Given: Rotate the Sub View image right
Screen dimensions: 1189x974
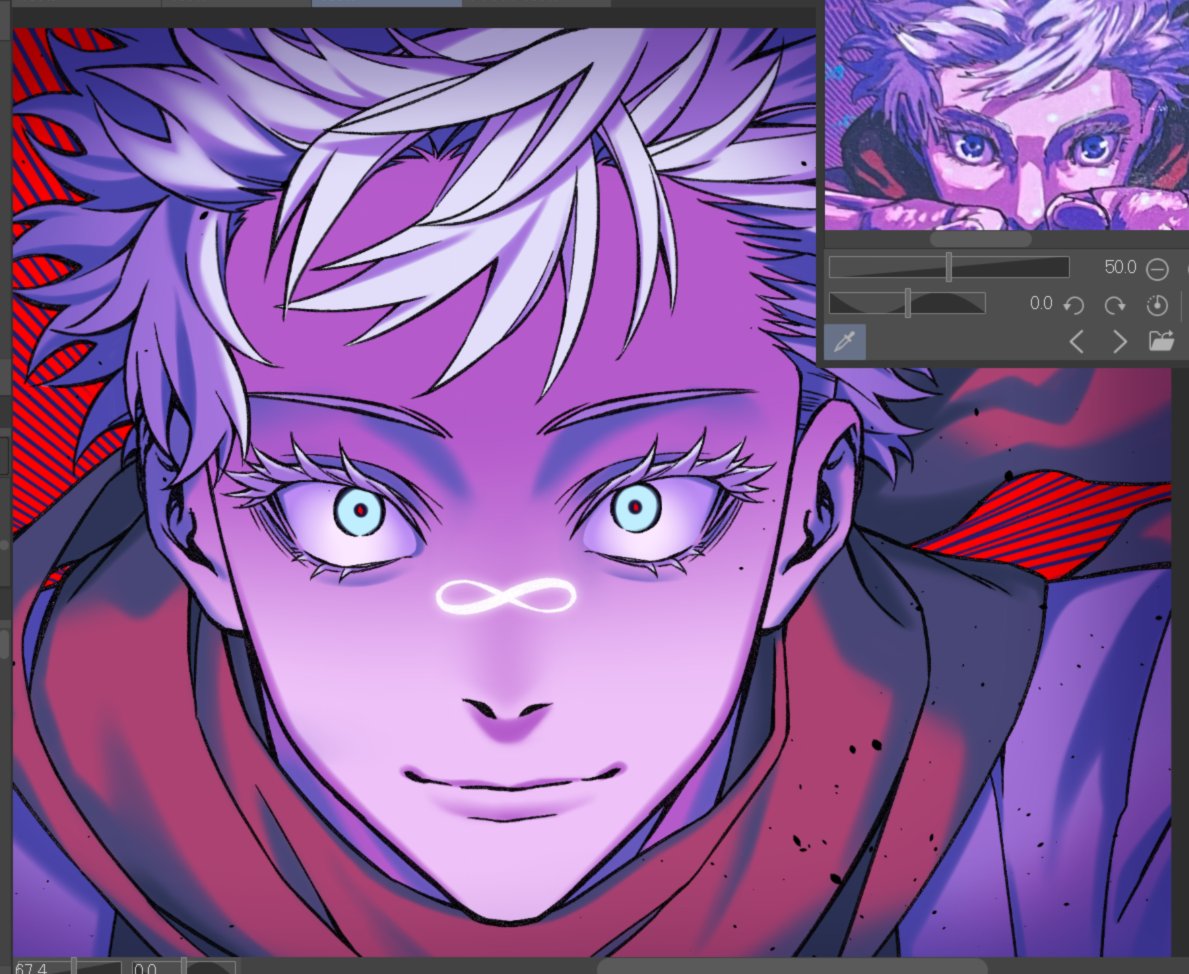Looking at the screenshot, I should (1115, 305).
